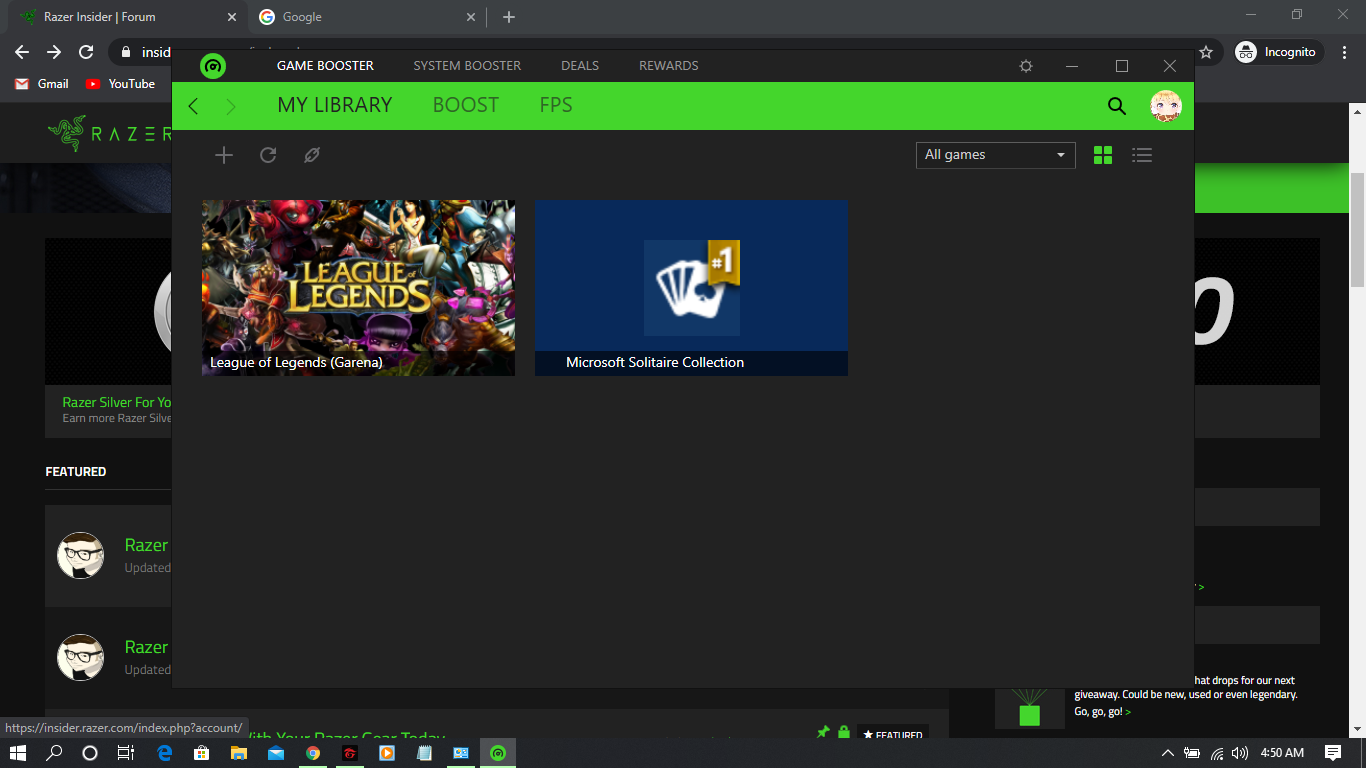Open Task View on taskbar
The height and width of the screenshot is (768, 1366).
tap(126, 753)
